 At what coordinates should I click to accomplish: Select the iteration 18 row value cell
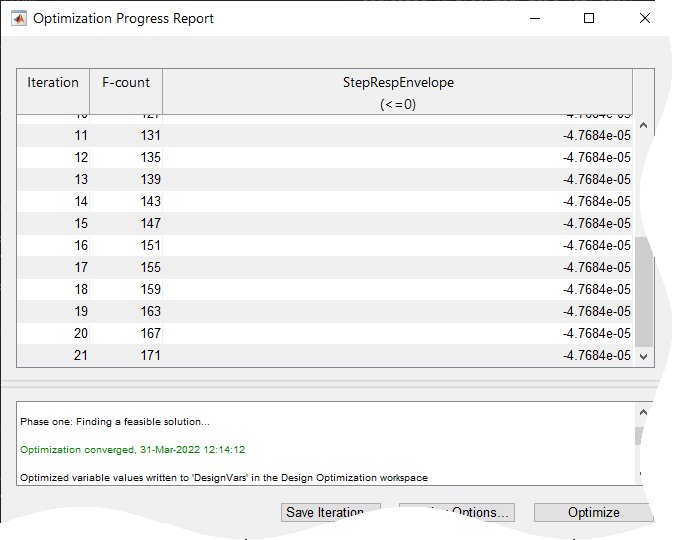pos(397,290)
